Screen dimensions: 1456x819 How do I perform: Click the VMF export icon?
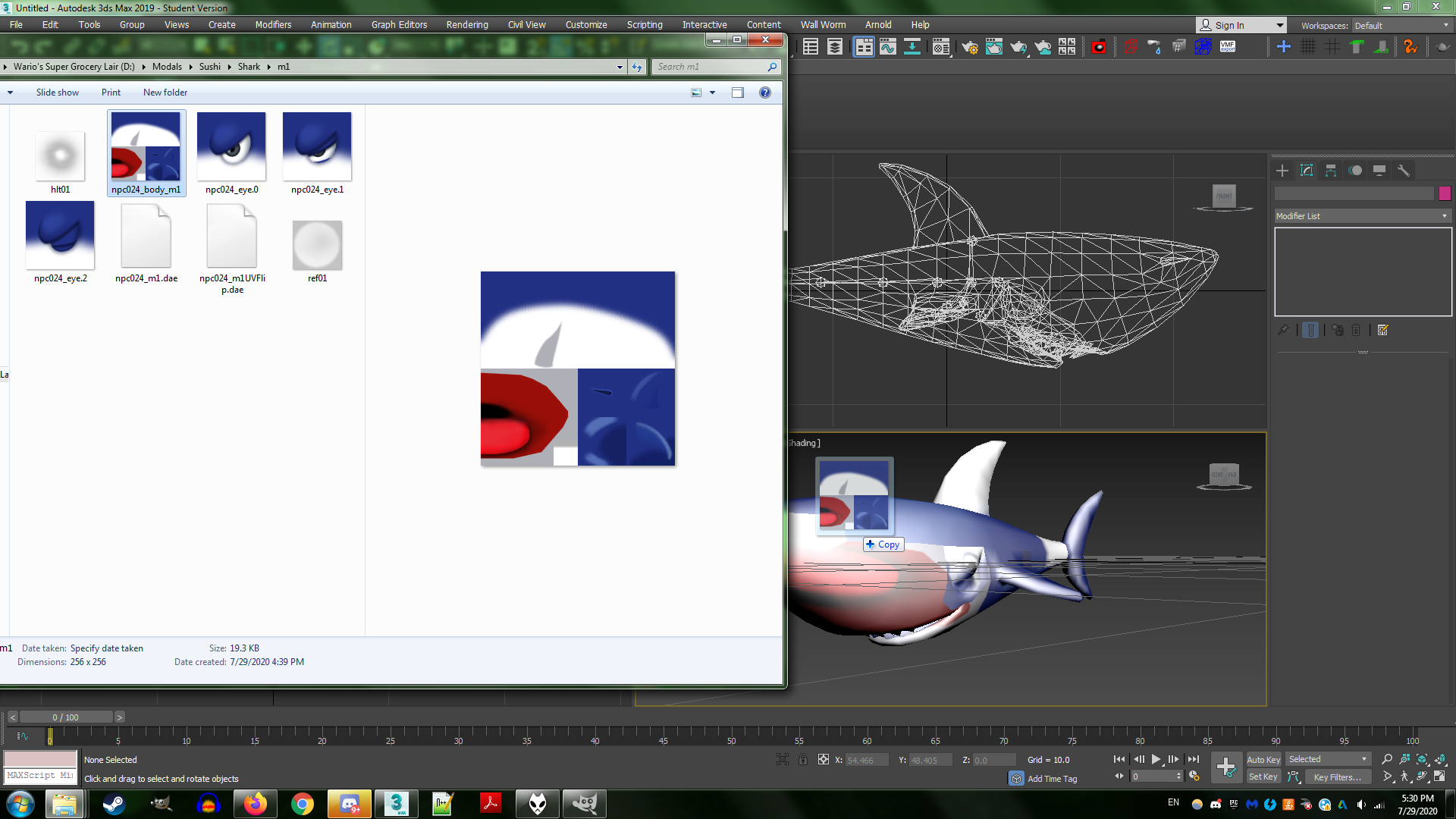[1228, 47]
